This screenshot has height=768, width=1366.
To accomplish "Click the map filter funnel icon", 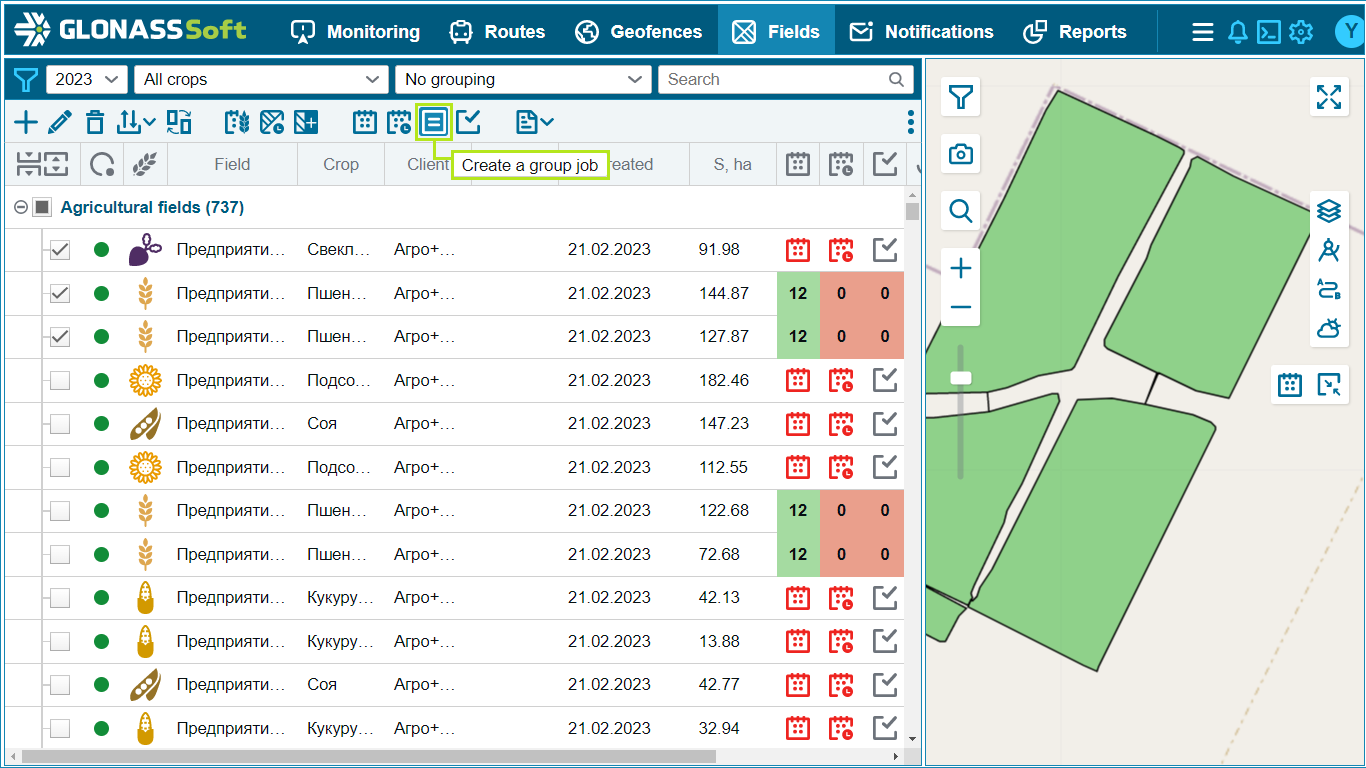I will (961, 97).
